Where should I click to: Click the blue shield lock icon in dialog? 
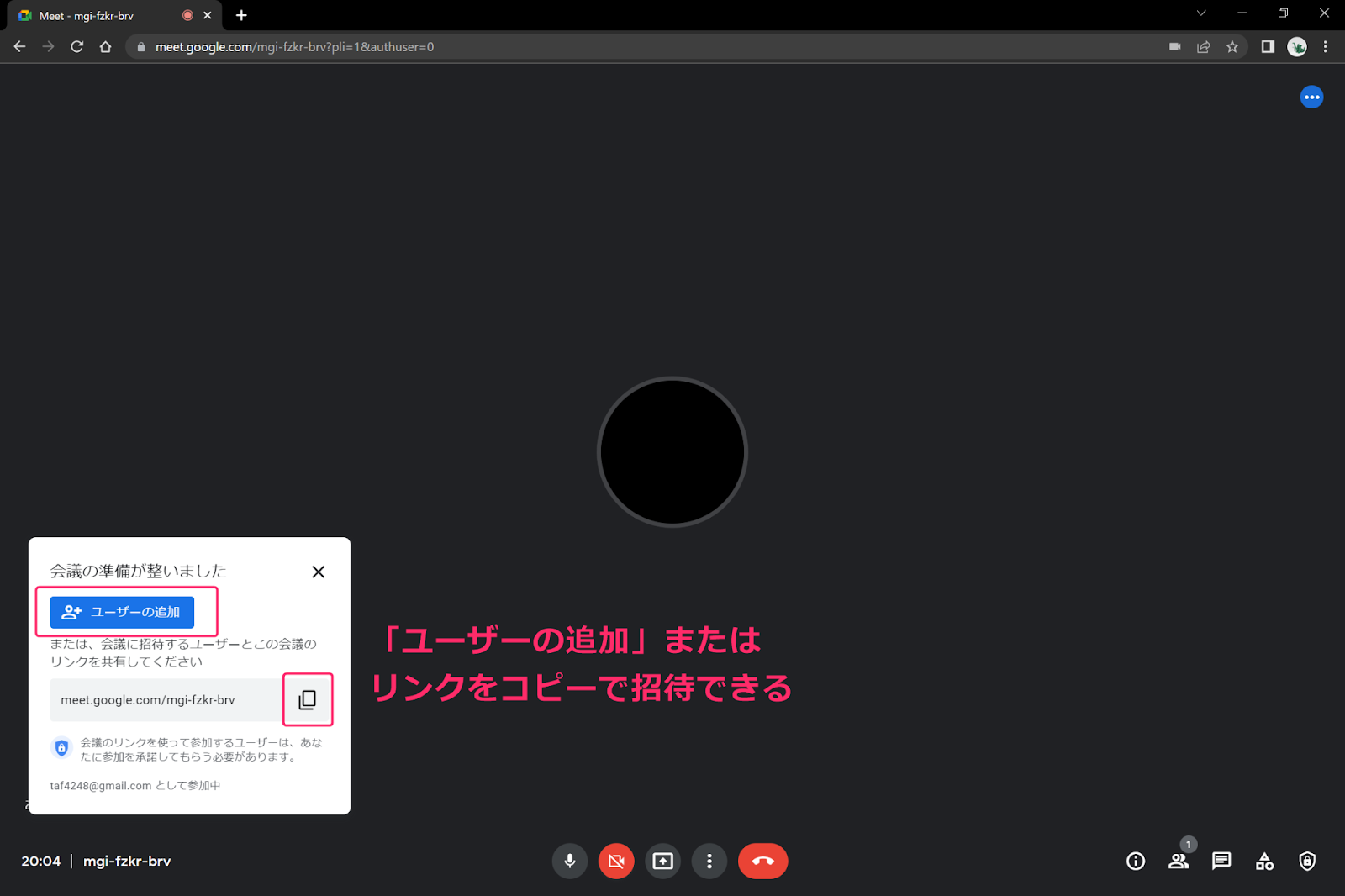tap(61, 747)
